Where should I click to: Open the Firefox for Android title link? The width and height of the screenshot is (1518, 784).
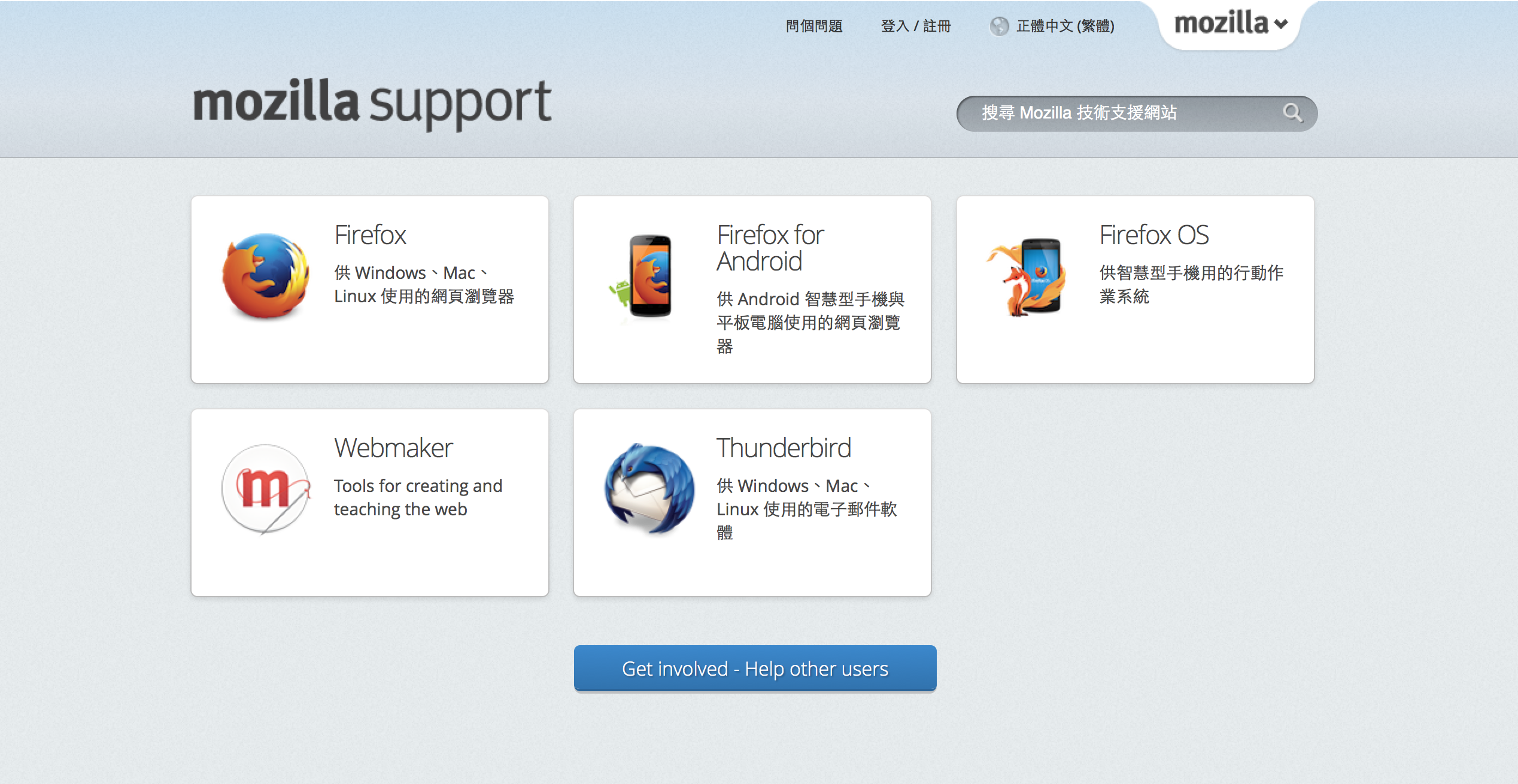(x=770, y=248)
